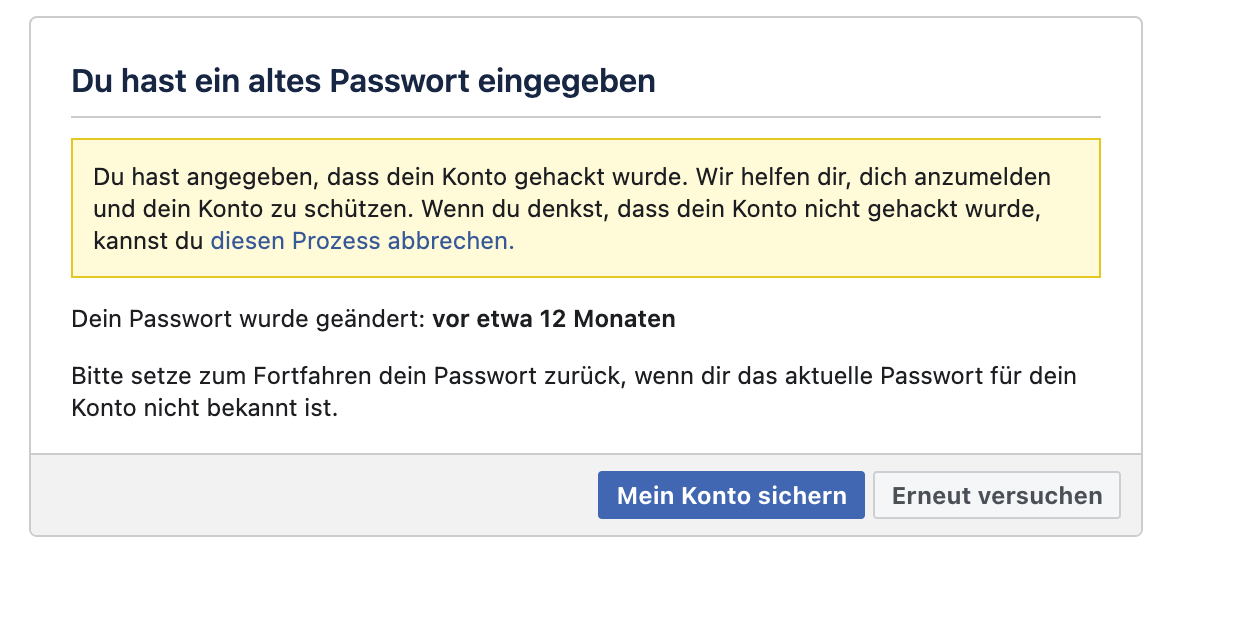
Task: Click the "Mein Konto sichern" button
Action: (x=731, y=495)
